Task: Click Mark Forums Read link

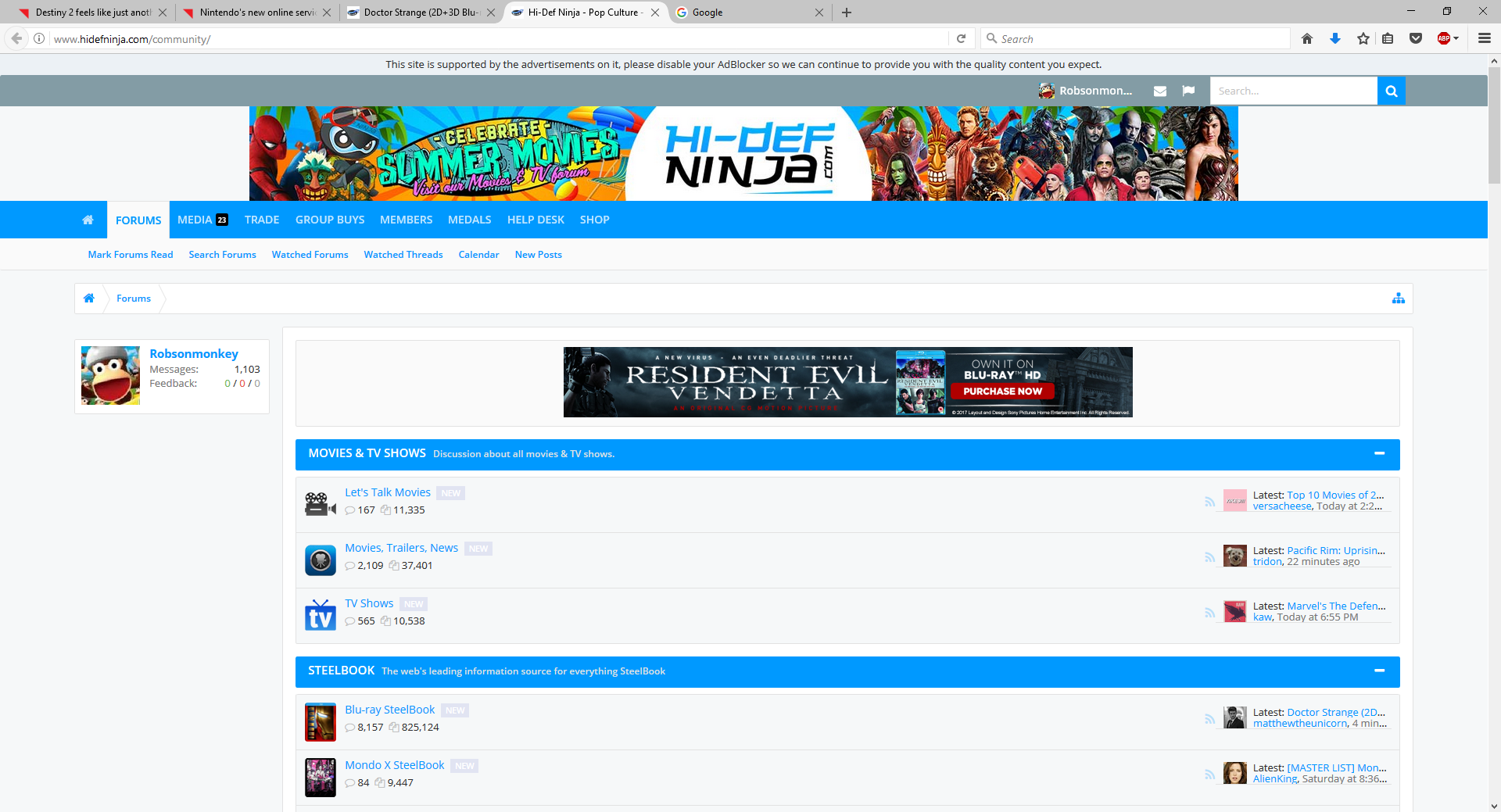Action: 131,255
